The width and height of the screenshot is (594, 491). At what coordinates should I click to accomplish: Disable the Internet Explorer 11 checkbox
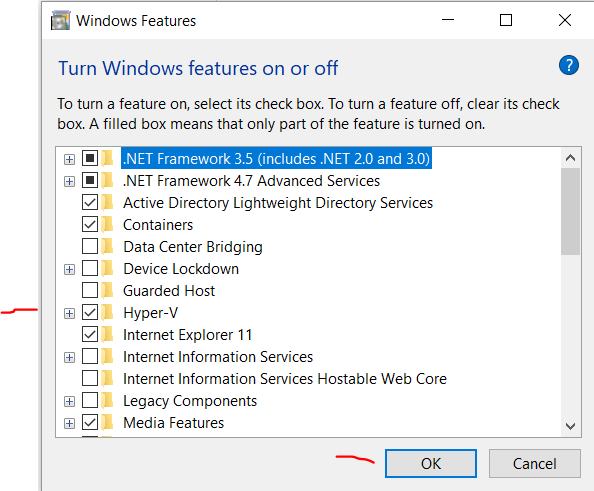click(90, 335)
